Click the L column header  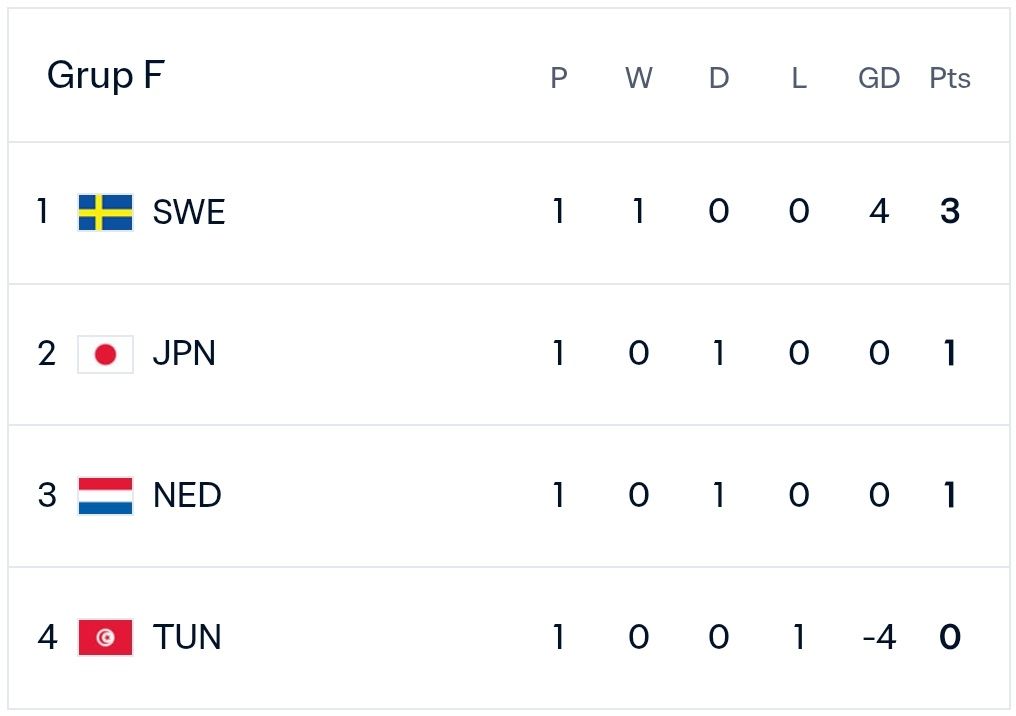(x=799, y=78)
